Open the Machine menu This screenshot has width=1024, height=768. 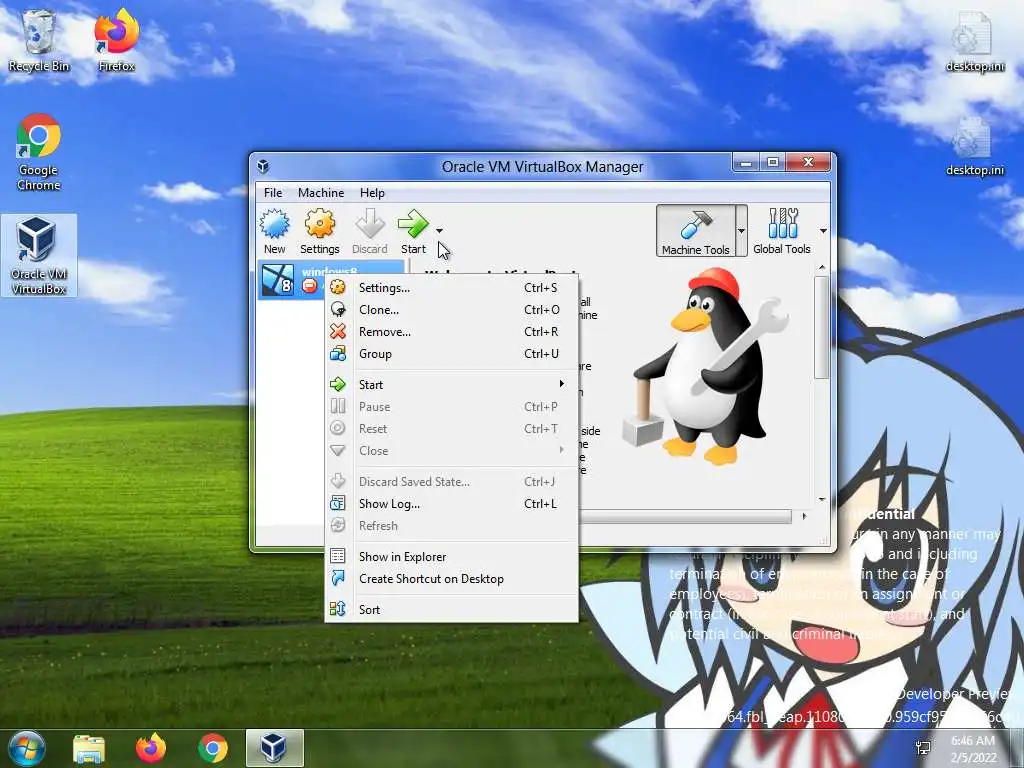tap(321, 193)
